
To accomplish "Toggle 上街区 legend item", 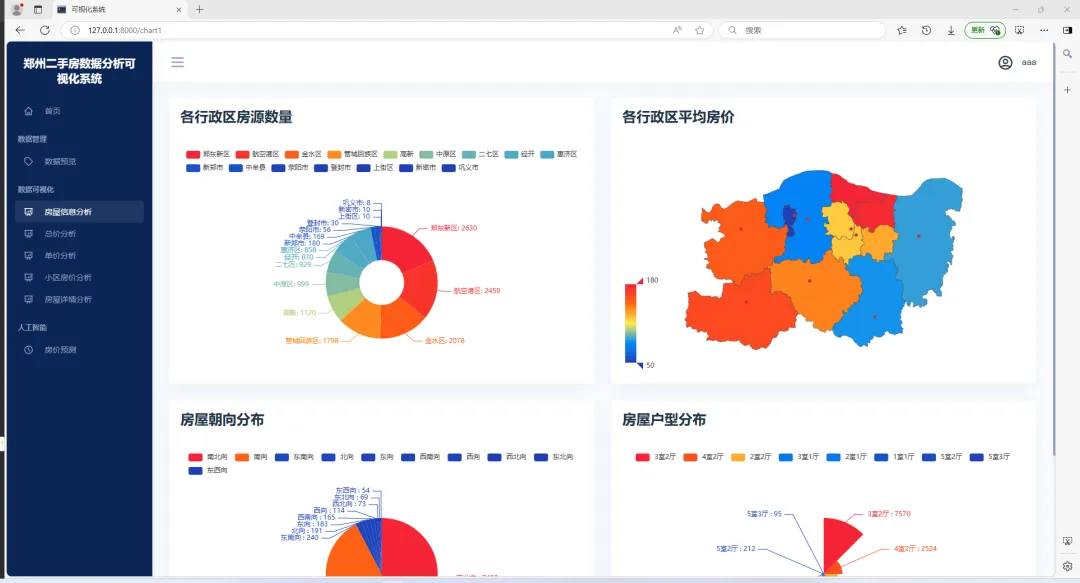I will (x=375, y=167).
